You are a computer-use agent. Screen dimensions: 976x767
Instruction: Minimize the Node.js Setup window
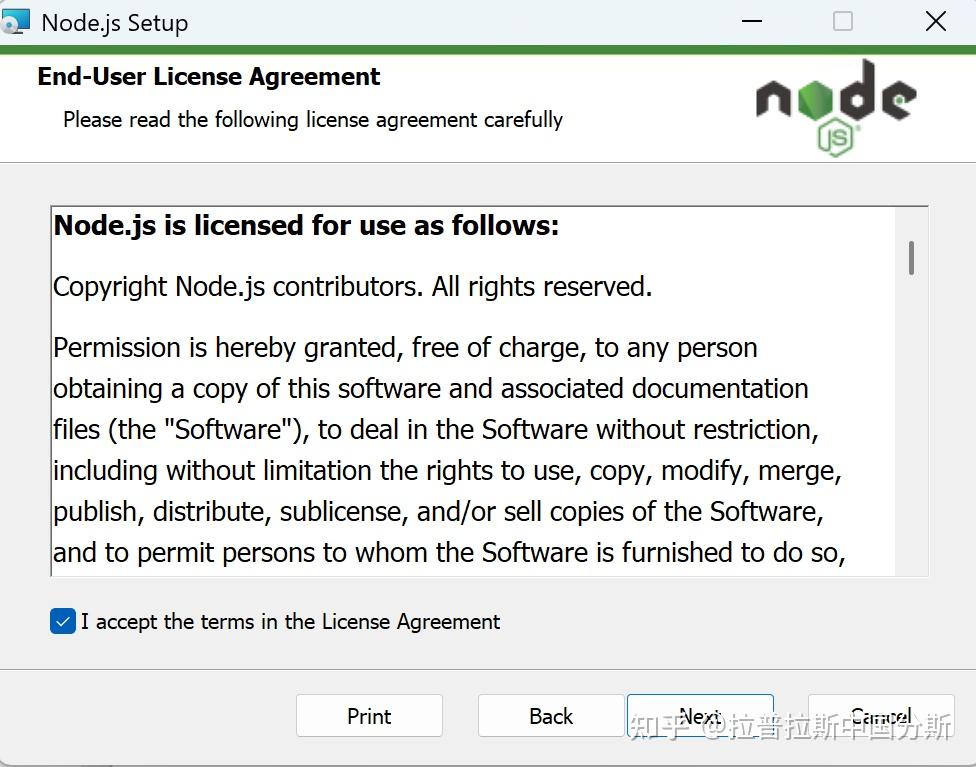750,22
